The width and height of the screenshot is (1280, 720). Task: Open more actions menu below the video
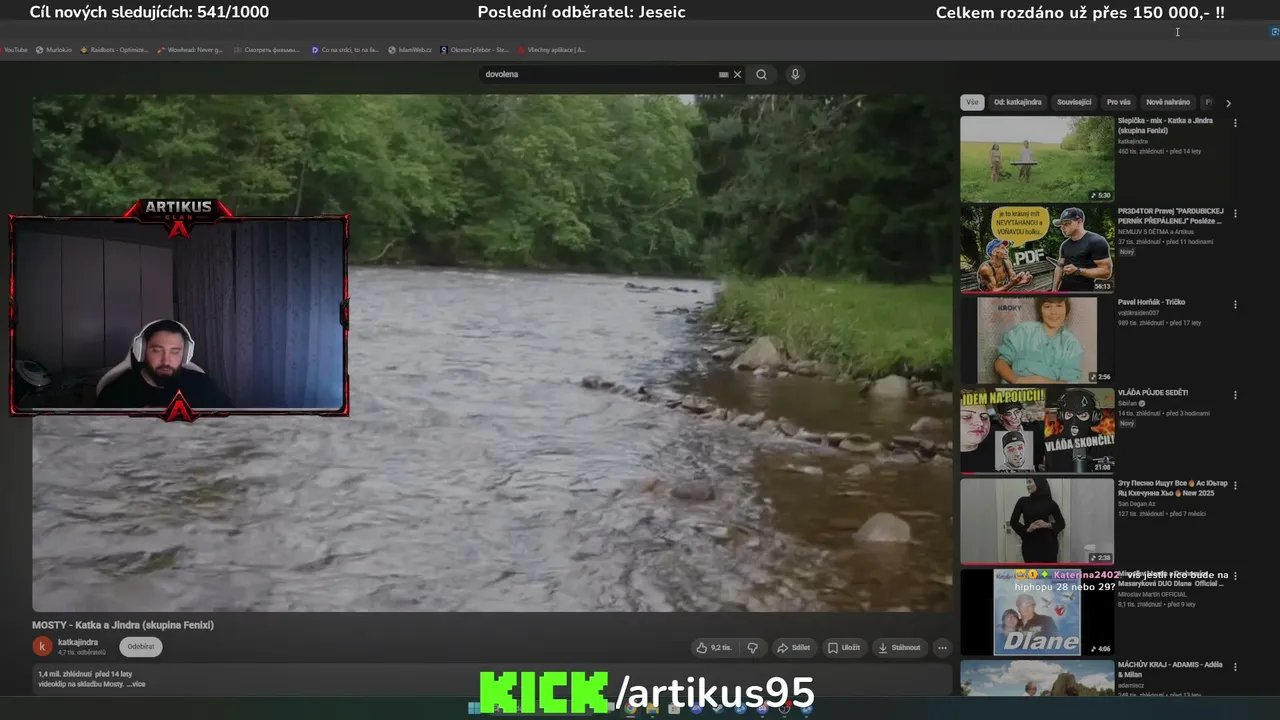point(942,648)
